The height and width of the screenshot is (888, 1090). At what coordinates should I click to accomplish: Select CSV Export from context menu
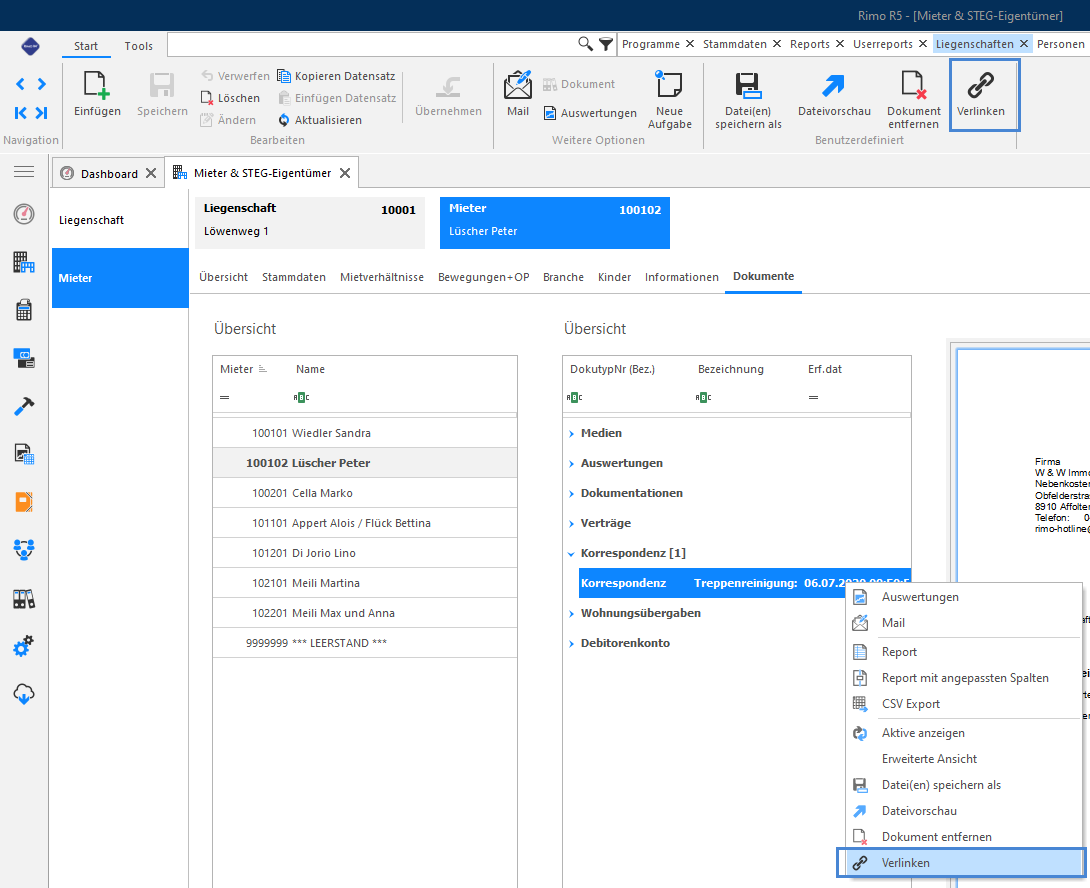[x=963, y=704]
